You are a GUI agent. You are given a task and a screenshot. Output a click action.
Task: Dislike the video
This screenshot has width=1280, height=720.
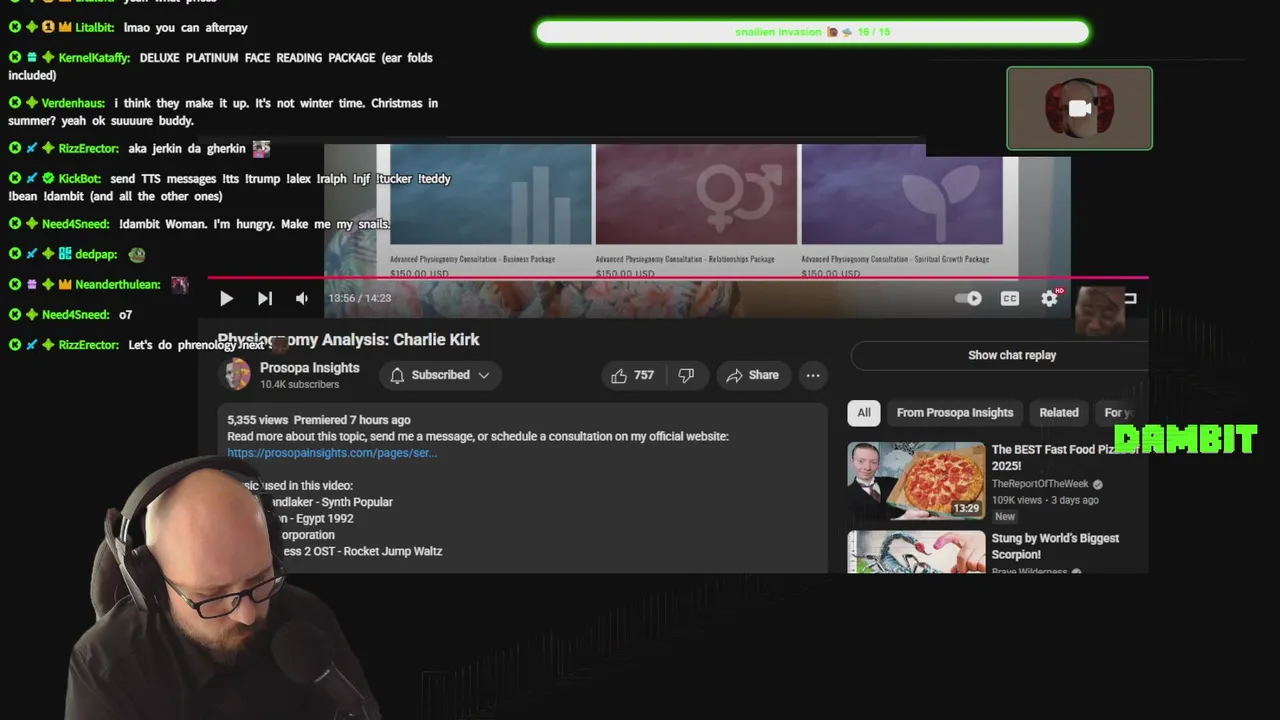click(686, 375)
